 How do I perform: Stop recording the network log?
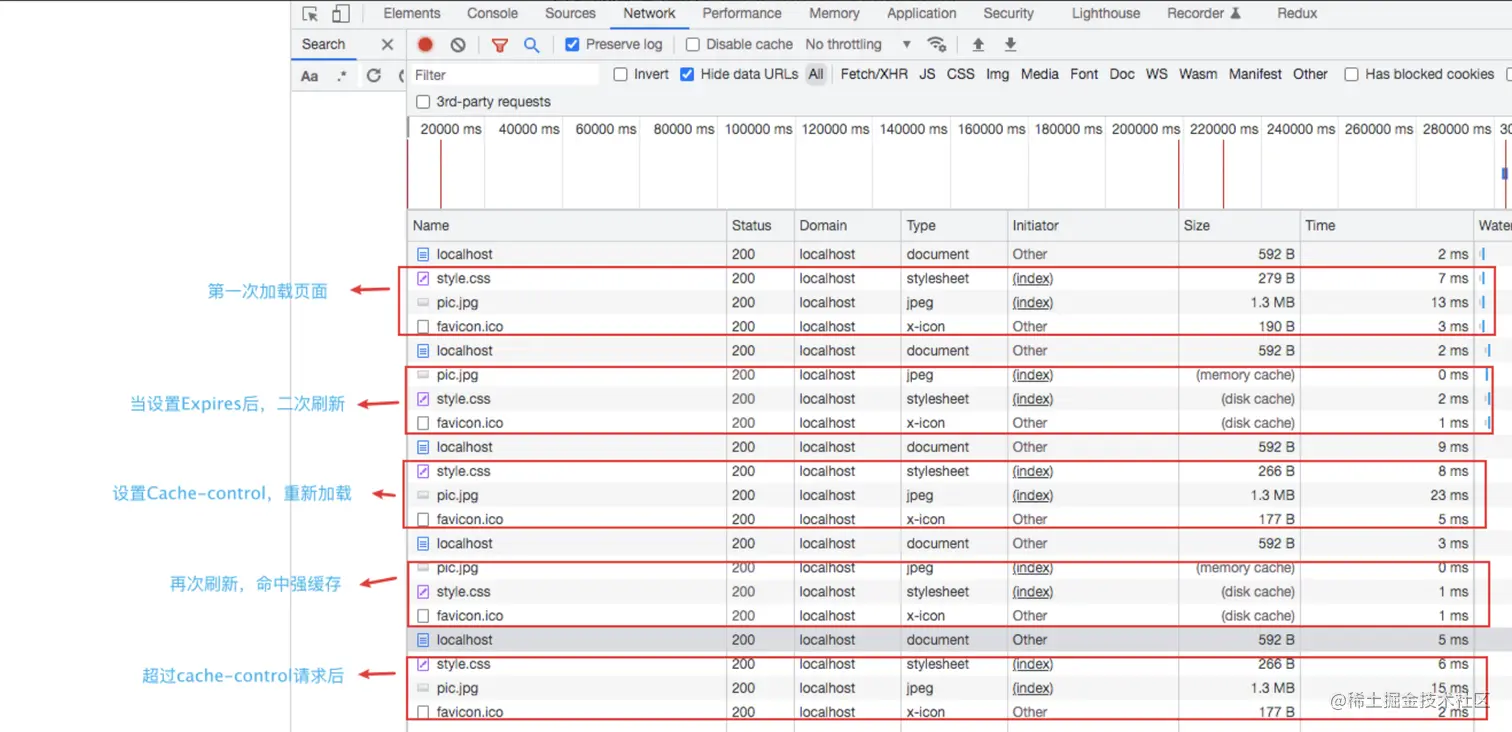point(425,44)
